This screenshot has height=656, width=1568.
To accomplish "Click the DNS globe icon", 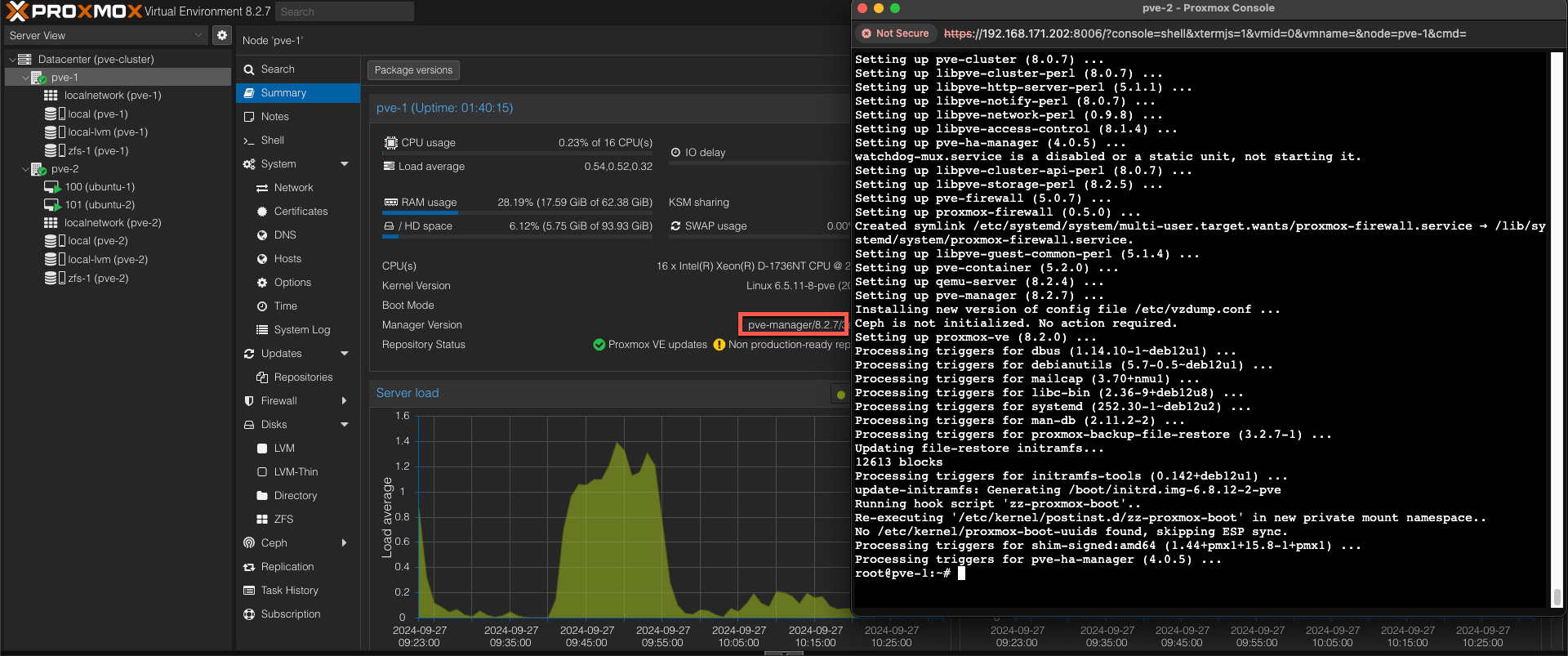I will (262, 235).
